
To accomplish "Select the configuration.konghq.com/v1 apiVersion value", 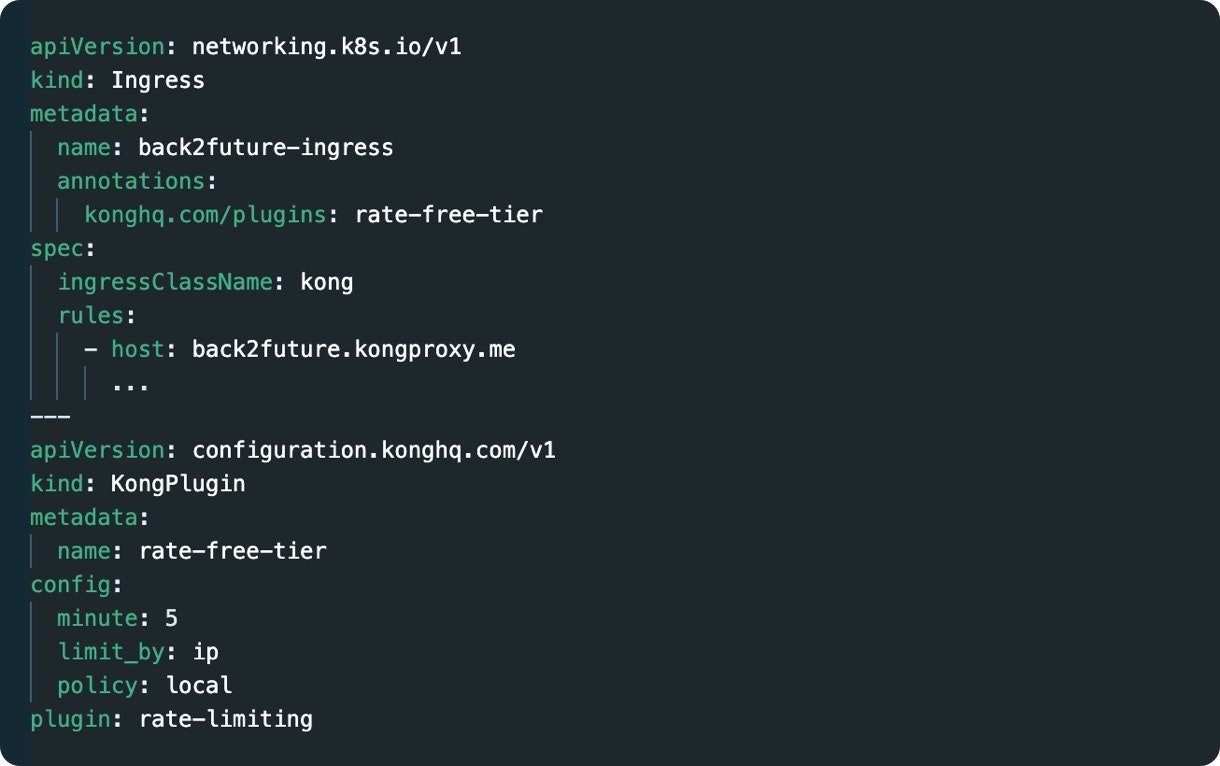I will pos(374,450).
